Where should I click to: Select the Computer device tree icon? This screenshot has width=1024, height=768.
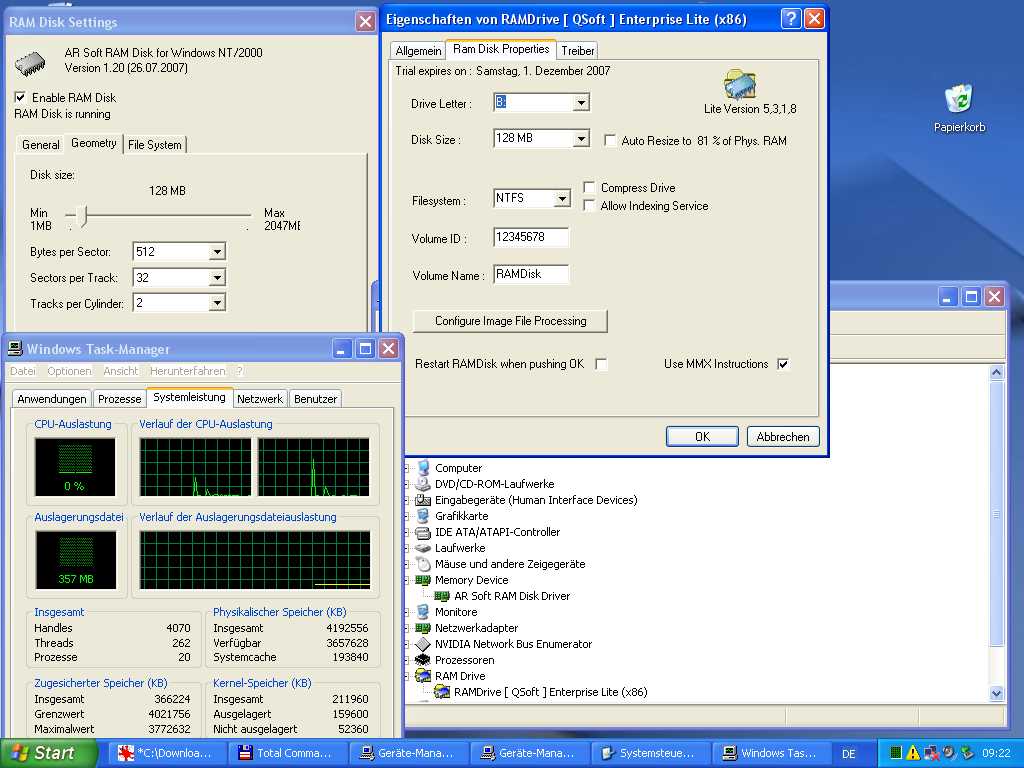click(x=423, y=468)
